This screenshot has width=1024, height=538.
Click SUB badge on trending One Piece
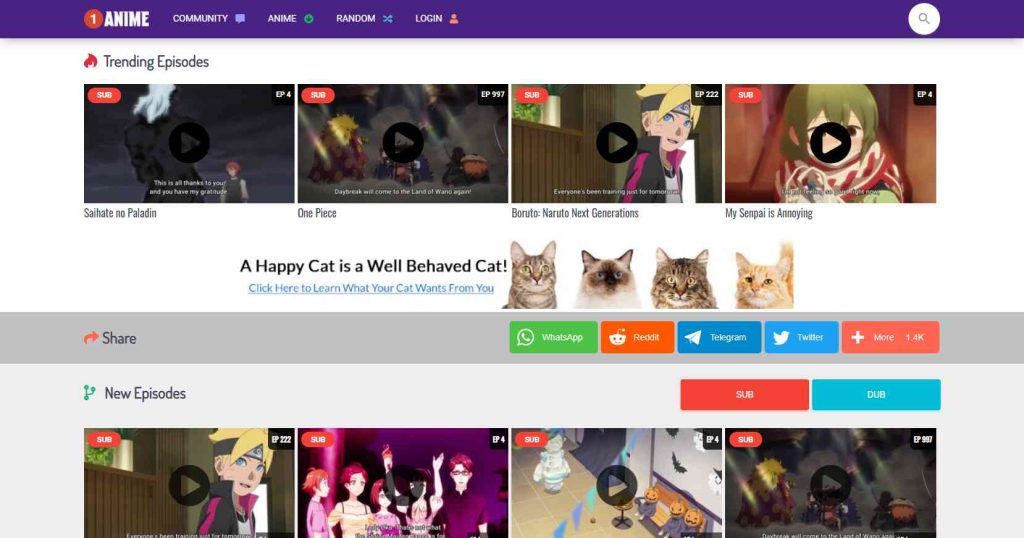(318, 95)
